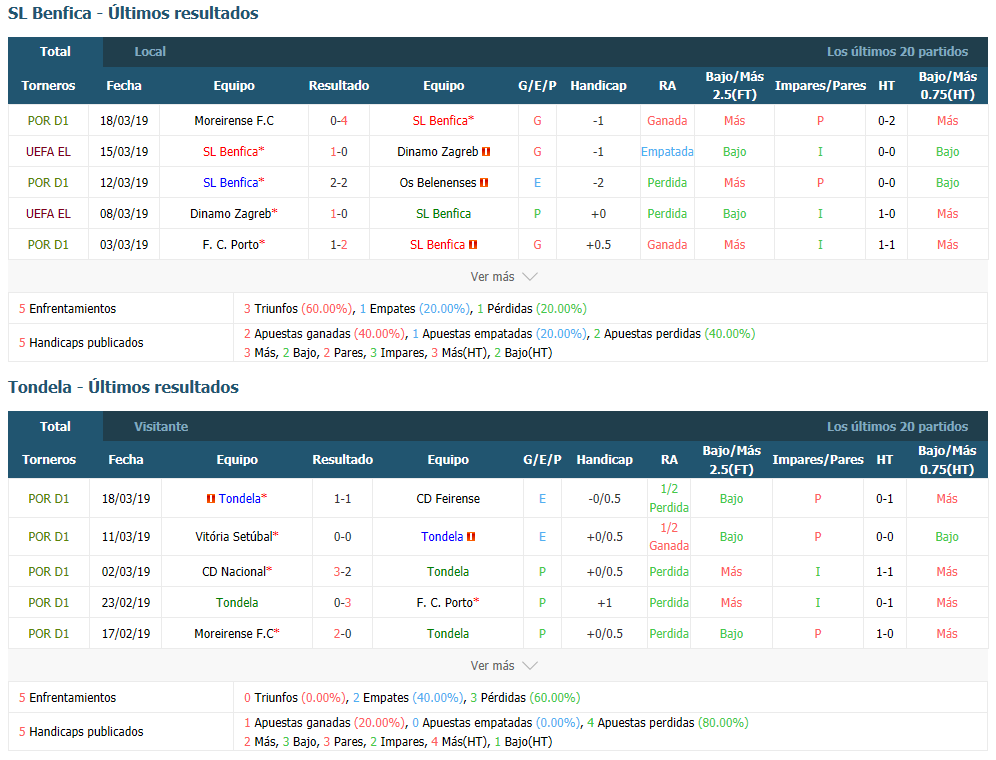Screen dimensions: 996x760
Task: Open Moreirense F.C link in the 17/02/19 row
Action: coord(234,634)
